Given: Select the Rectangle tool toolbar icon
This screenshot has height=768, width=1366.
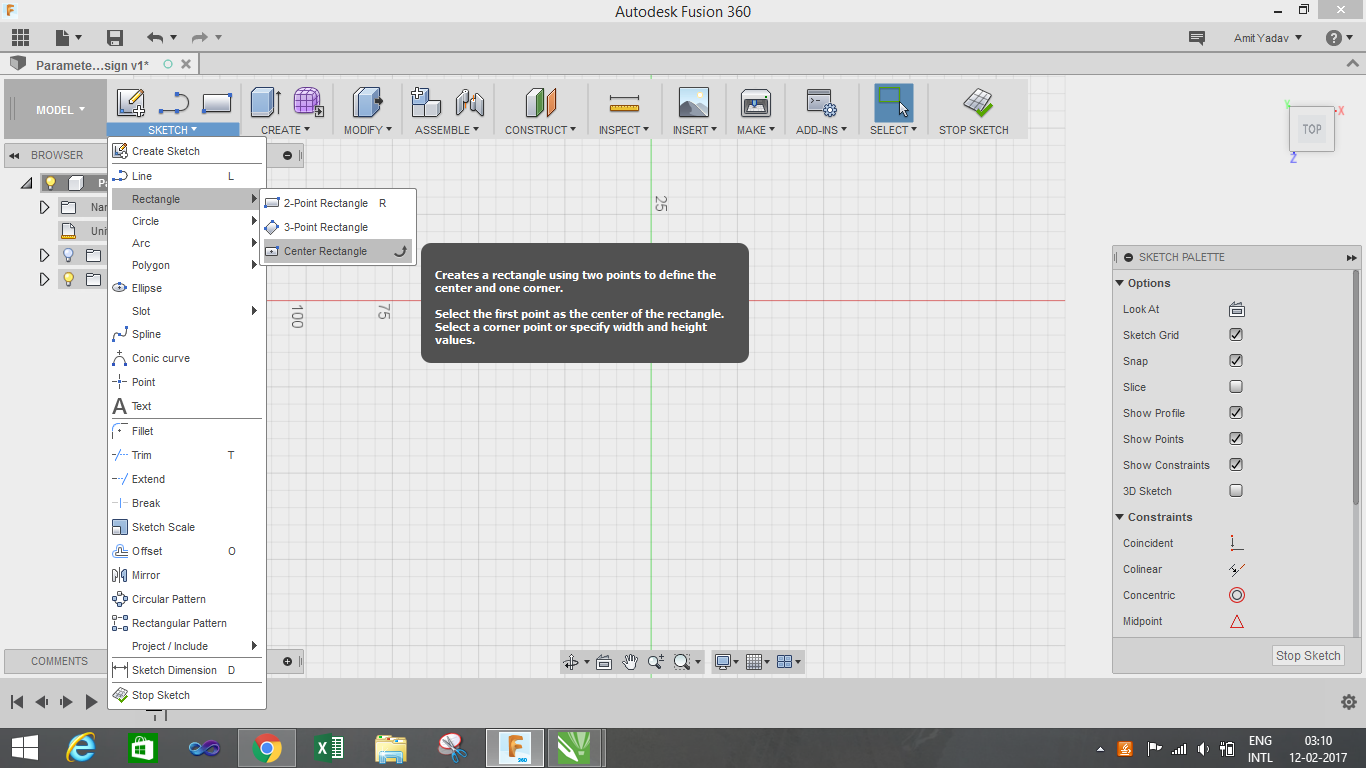Looking at the screenshot, I should (217, 103).
